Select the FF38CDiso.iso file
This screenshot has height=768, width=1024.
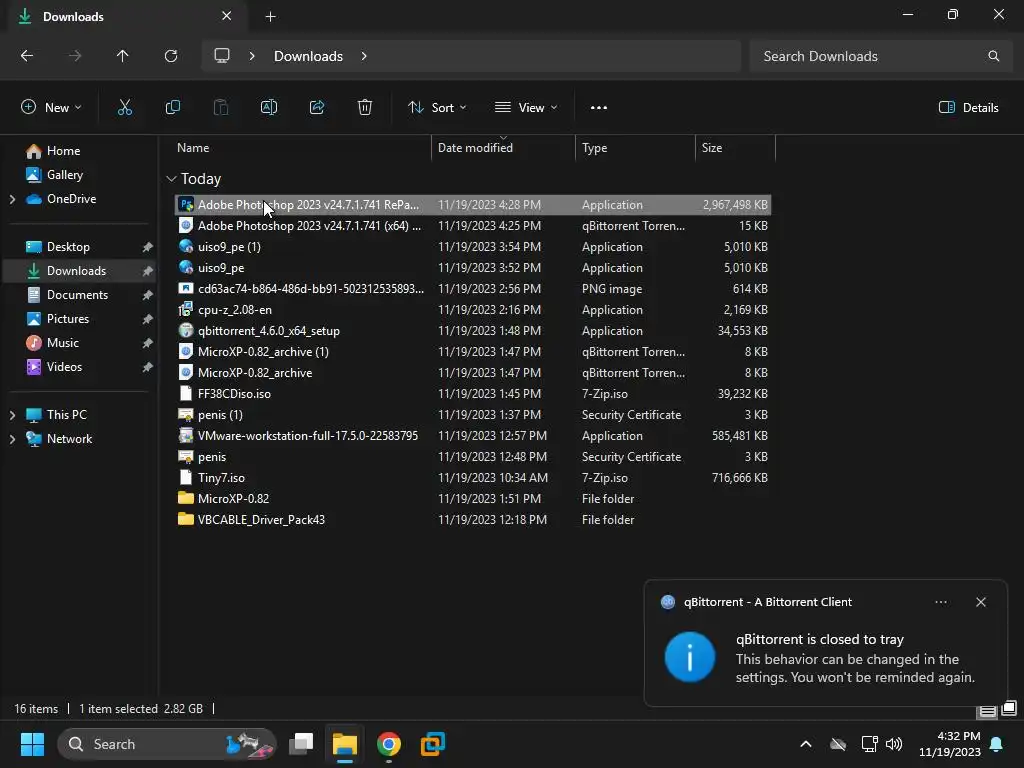click(473, 394)
